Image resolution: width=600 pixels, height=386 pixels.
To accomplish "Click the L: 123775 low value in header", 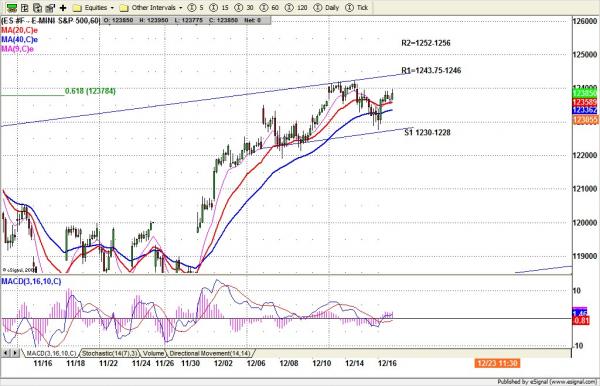I will coord(189,20).
